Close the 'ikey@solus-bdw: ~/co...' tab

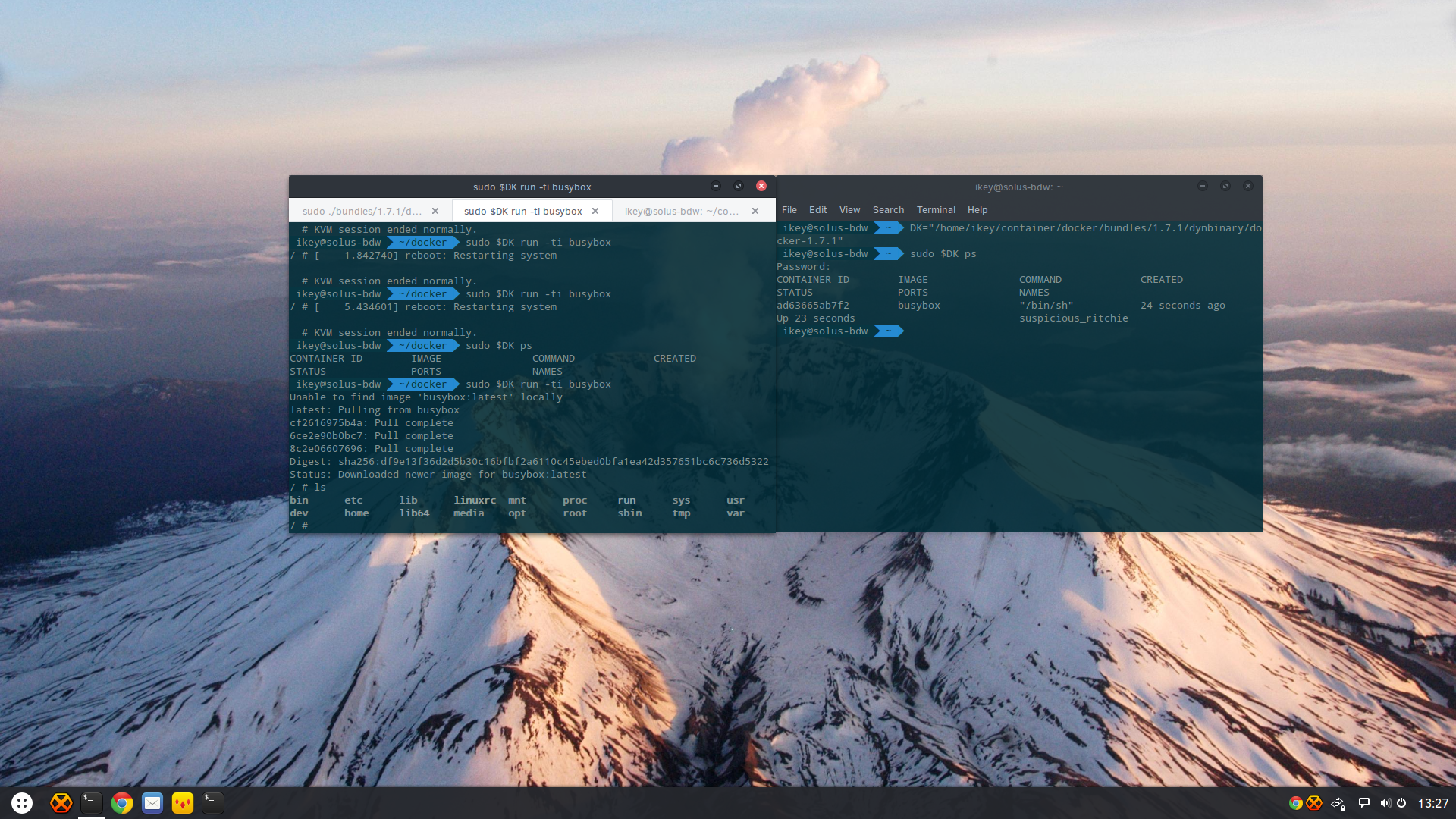[x=755, y=211]
